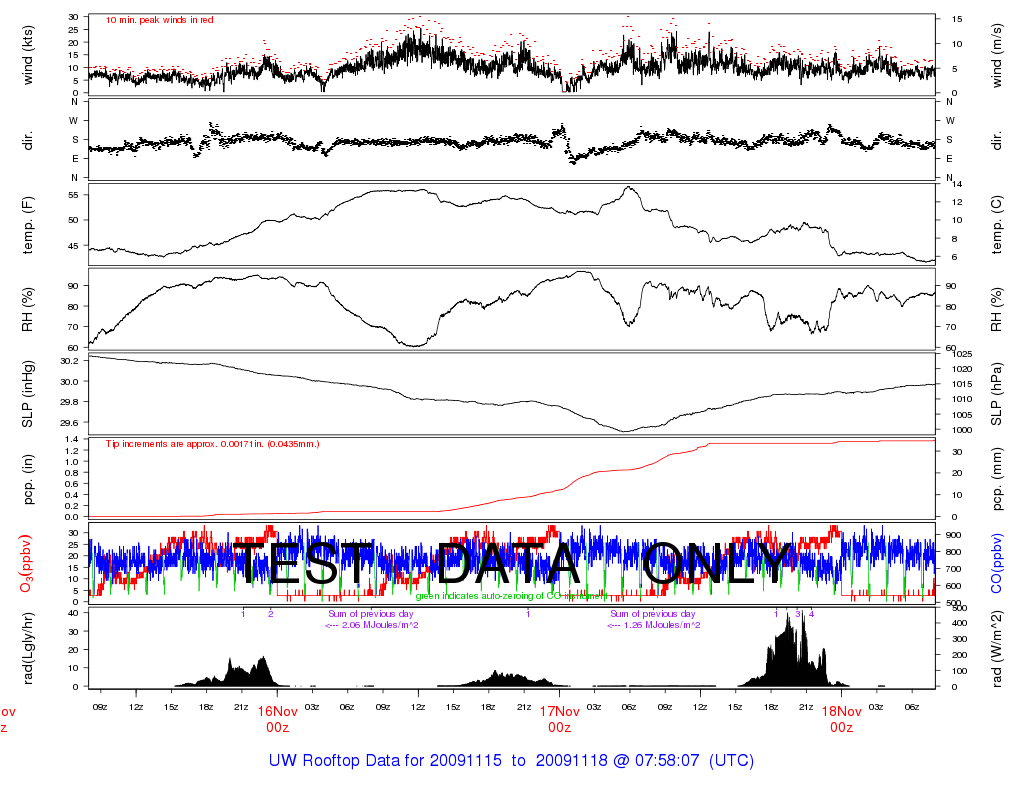Image resolution: width=1024 pixels, height=800 pixels.
Task: Select the "400" tick on the rad (W/m^2) axis
Action: pyautogui.click(x=959, y=623)
